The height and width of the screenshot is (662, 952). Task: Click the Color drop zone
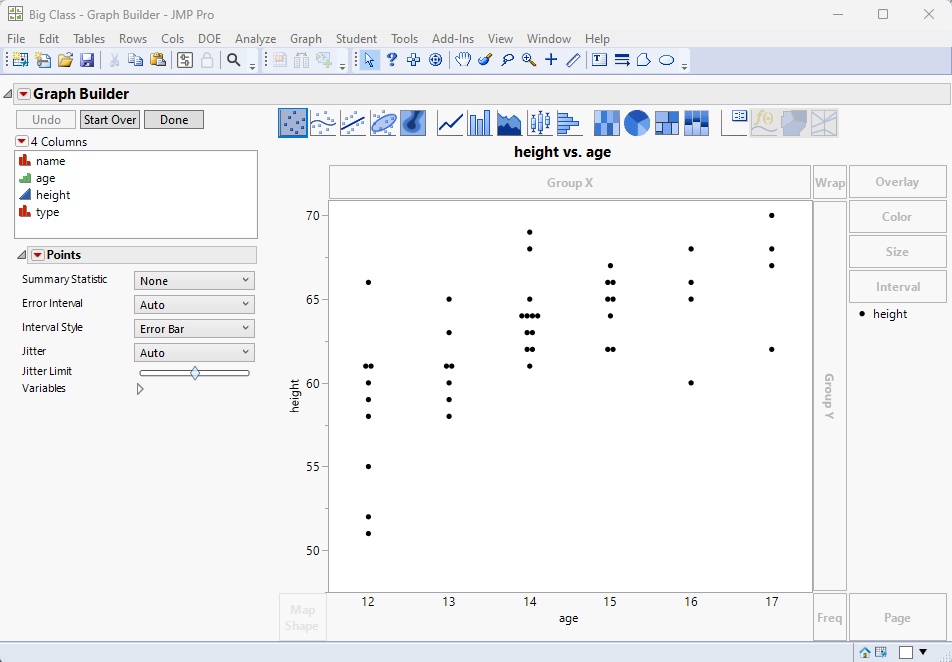897,217
